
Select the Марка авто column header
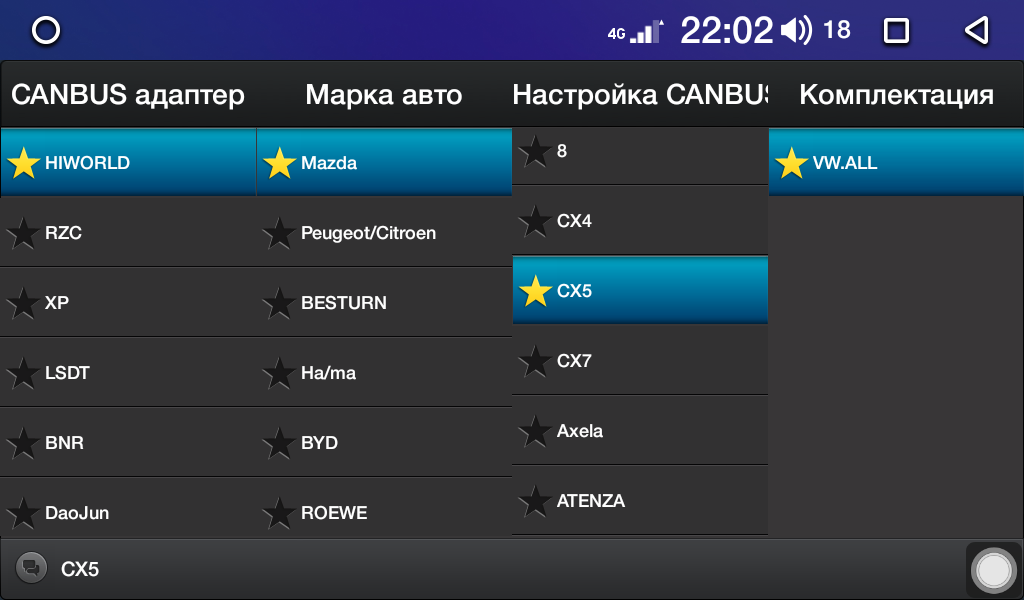coord(384,95)
